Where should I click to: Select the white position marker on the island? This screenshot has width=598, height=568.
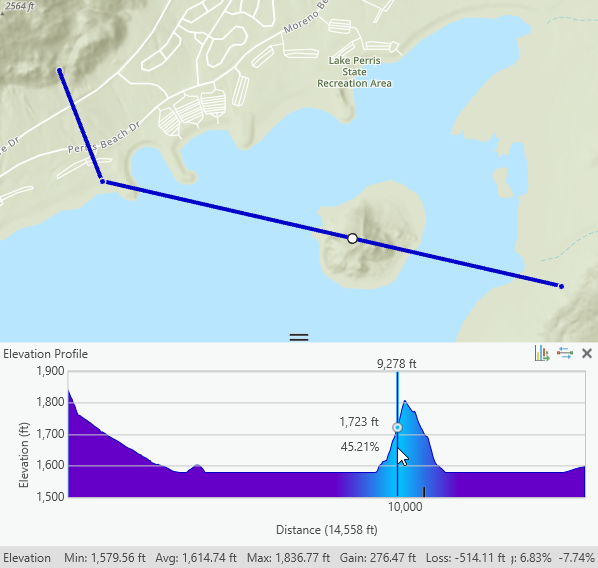coord(352,239)
